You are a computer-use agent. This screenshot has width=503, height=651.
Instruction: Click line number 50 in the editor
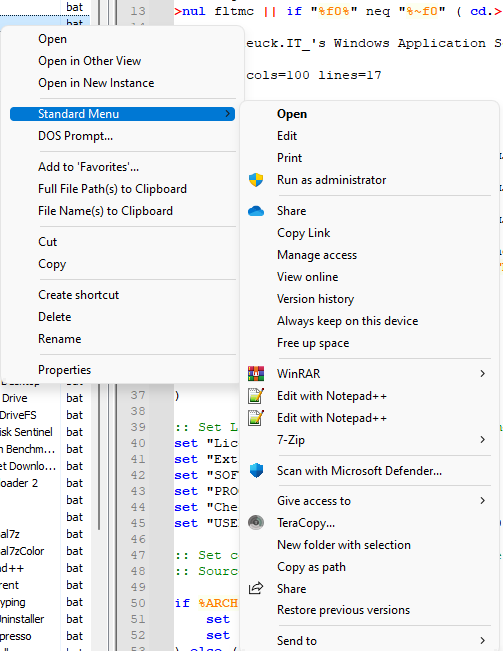(x=138, y=603)
